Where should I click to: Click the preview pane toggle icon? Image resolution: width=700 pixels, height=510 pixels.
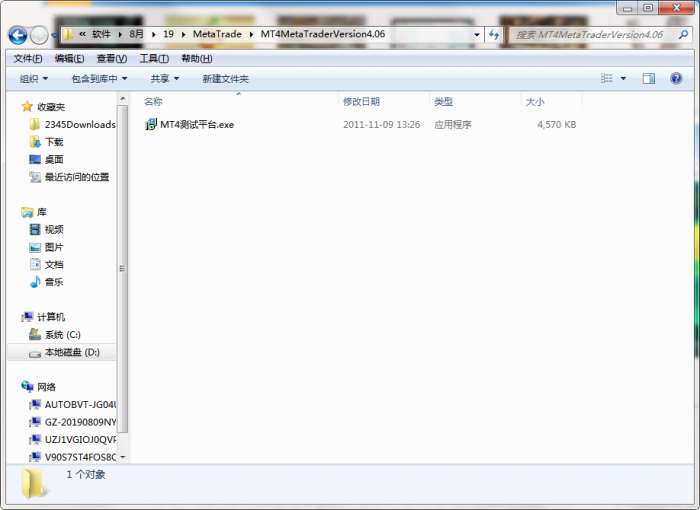[x=649, y=79]
